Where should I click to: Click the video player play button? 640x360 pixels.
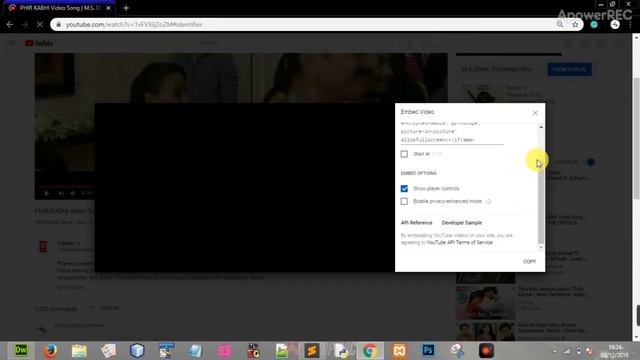tap(46, 193)
